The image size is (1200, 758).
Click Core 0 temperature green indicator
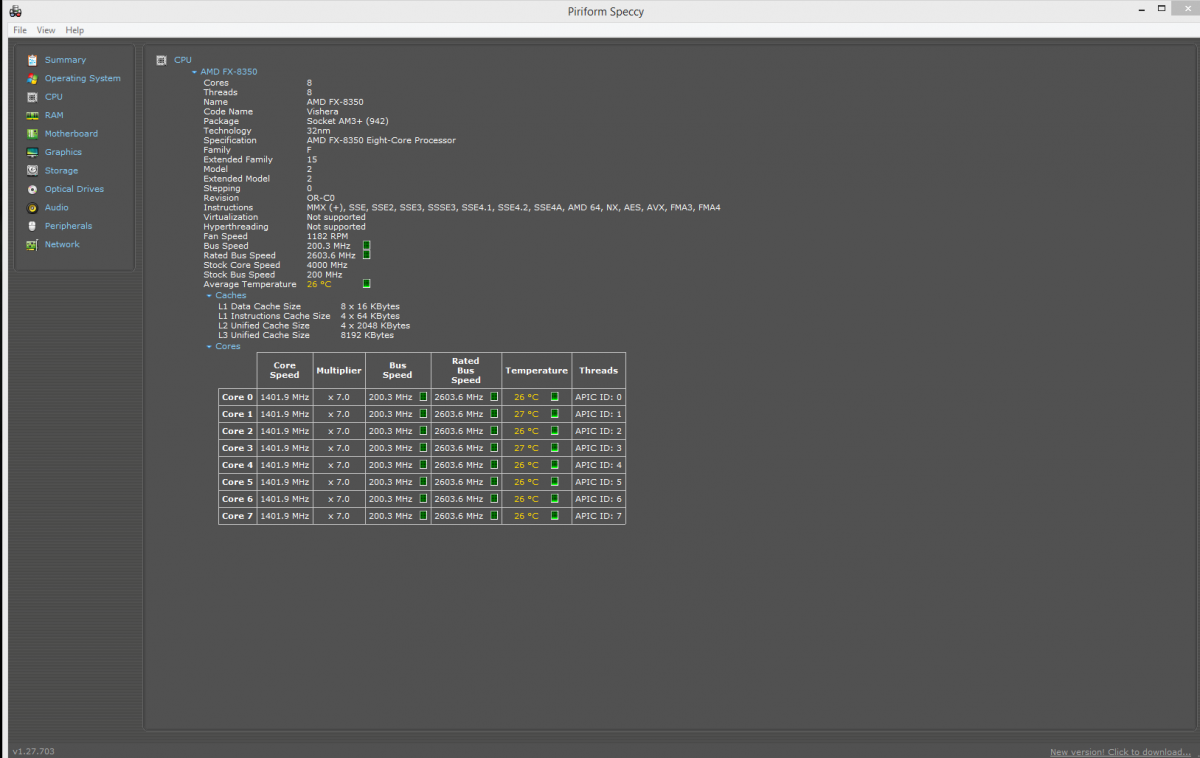coord(555,397)
